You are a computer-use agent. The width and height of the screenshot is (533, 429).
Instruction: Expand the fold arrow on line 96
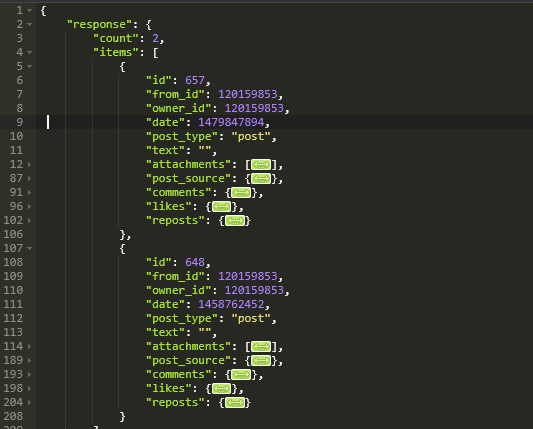[x=30, y=206]
